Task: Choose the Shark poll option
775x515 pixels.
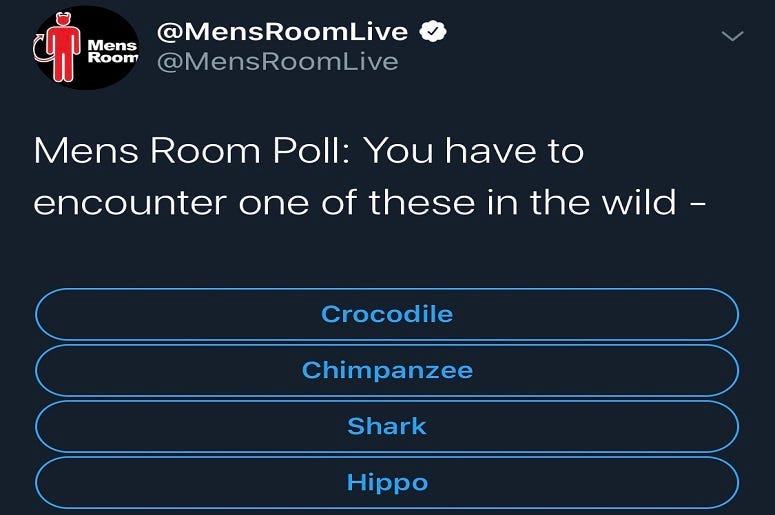Action: (x=387, y=426)
